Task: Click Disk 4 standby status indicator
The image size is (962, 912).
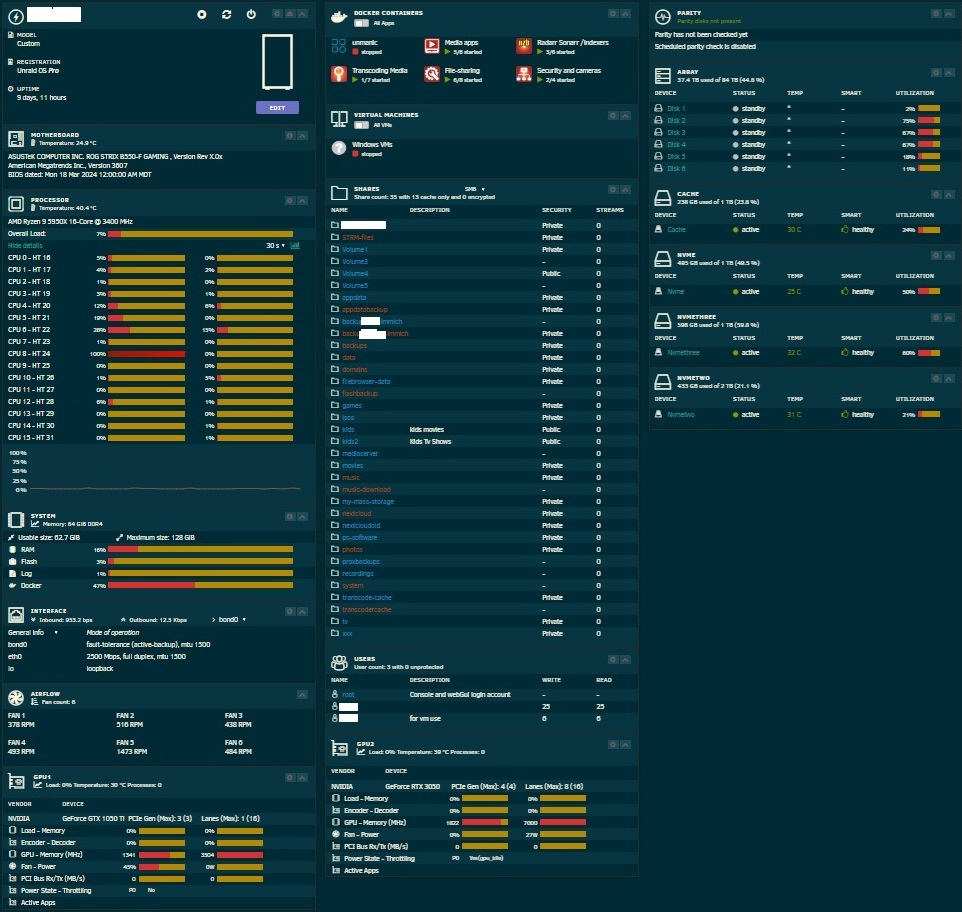Action: [x=736, y=145]
